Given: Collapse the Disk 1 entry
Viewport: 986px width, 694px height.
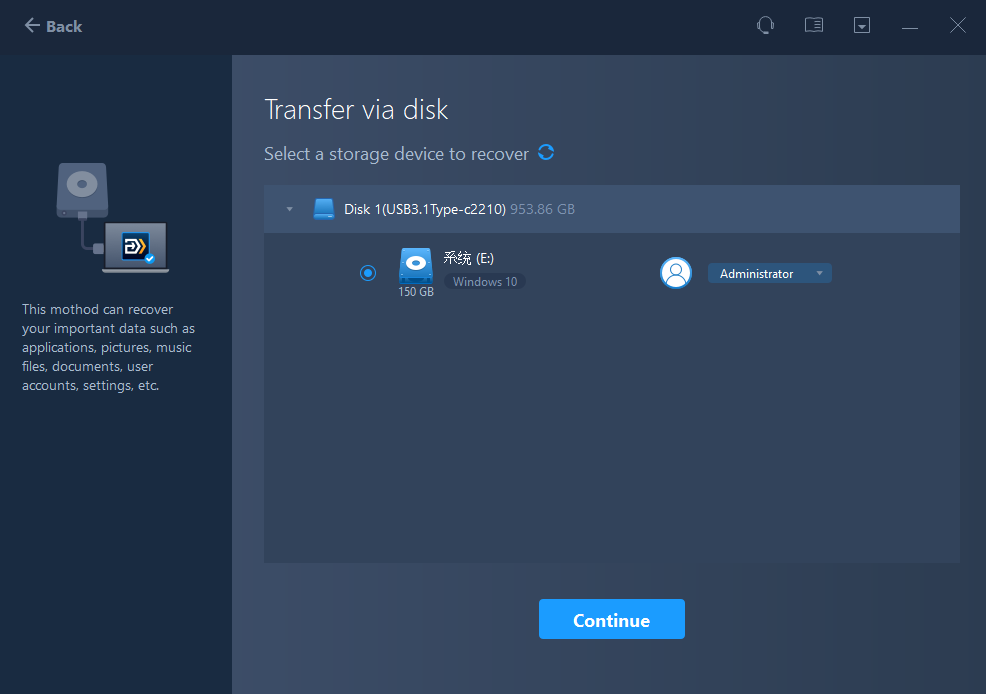Looking at the screenshot, I should pyautogui.click(x=289, y=209).
